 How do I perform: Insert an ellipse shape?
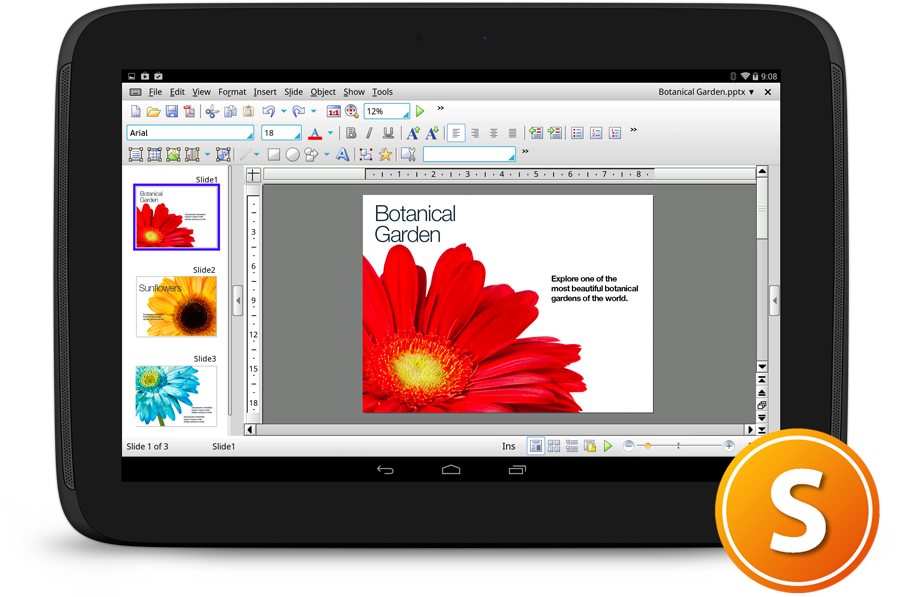(x=293, y=155)
